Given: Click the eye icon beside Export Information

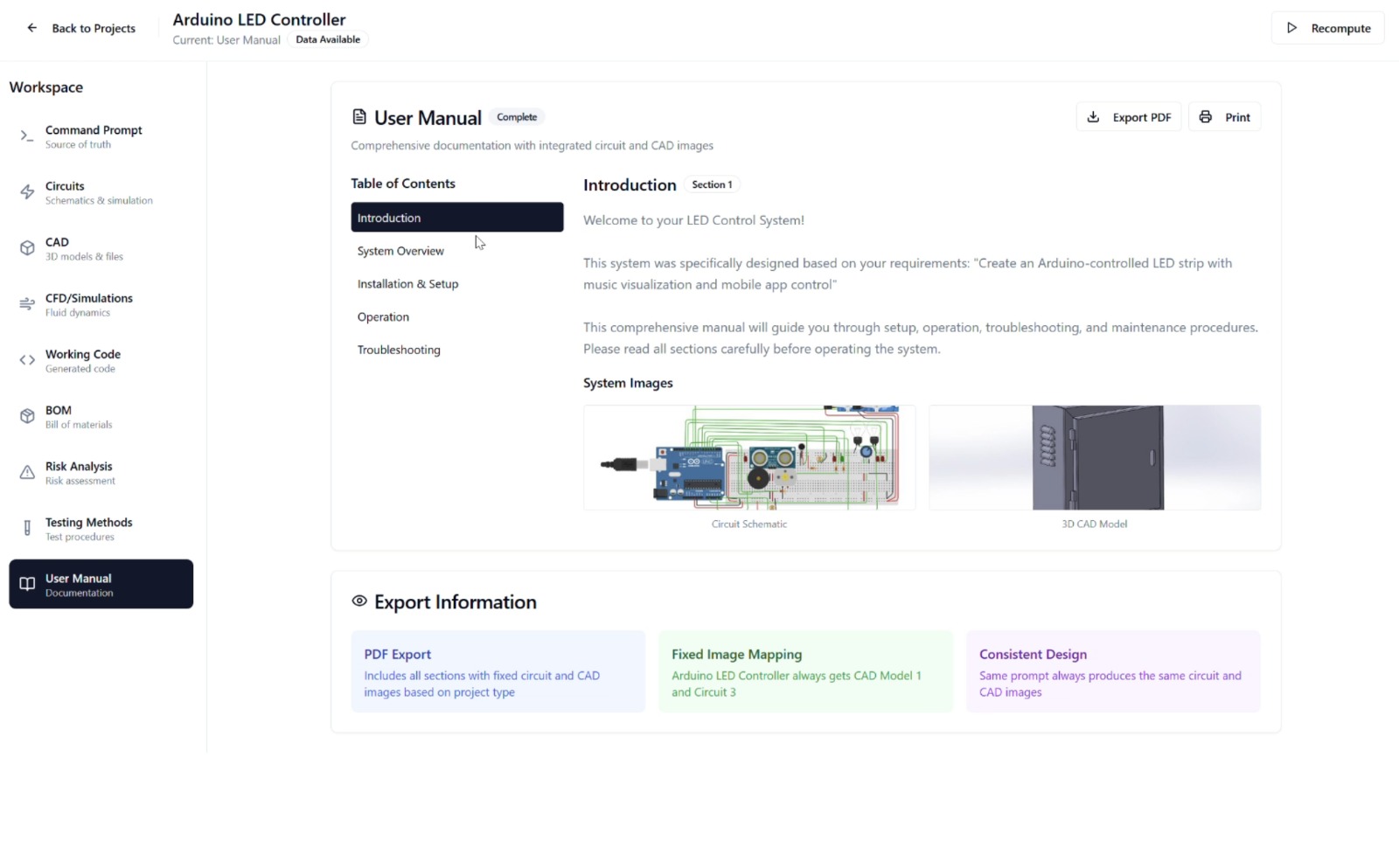Looking at the screenshot, I should coord(359,601).
